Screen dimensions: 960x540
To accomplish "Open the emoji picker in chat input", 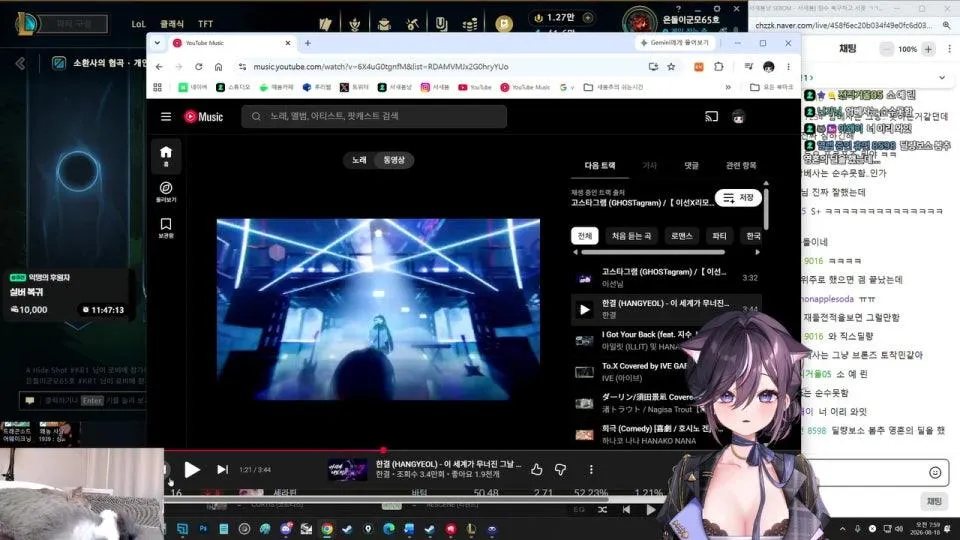I will (935, 472).
